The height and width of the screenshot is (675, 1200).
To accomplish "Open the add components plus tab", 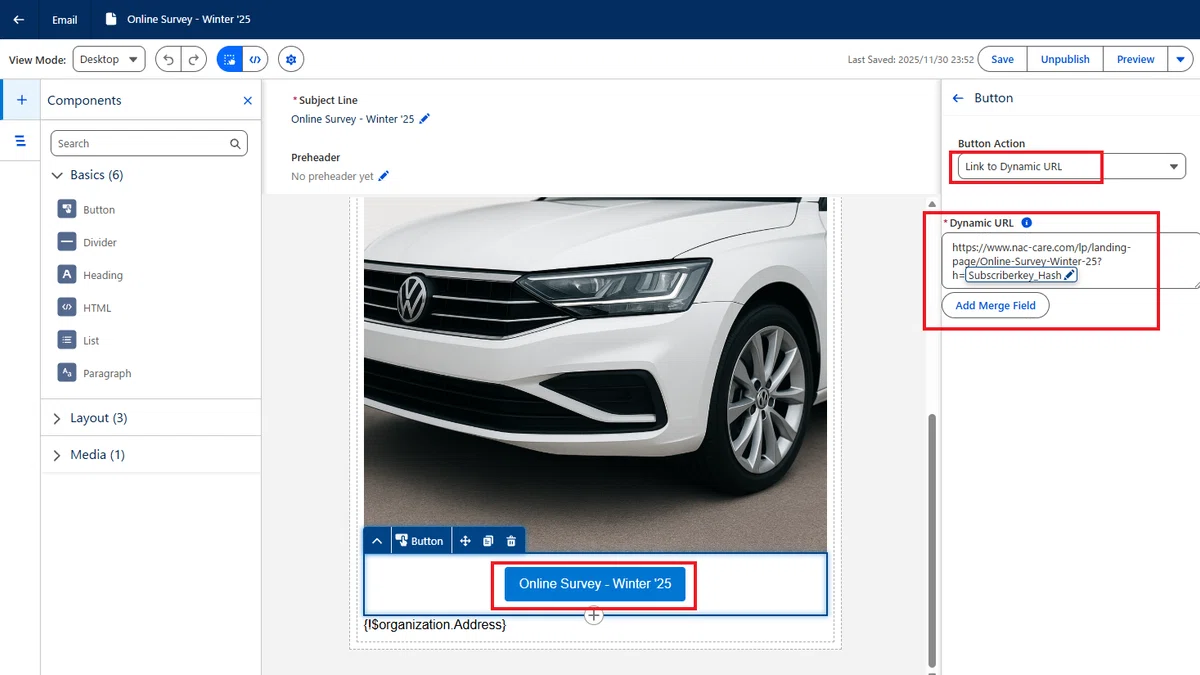I will point(21,100).
